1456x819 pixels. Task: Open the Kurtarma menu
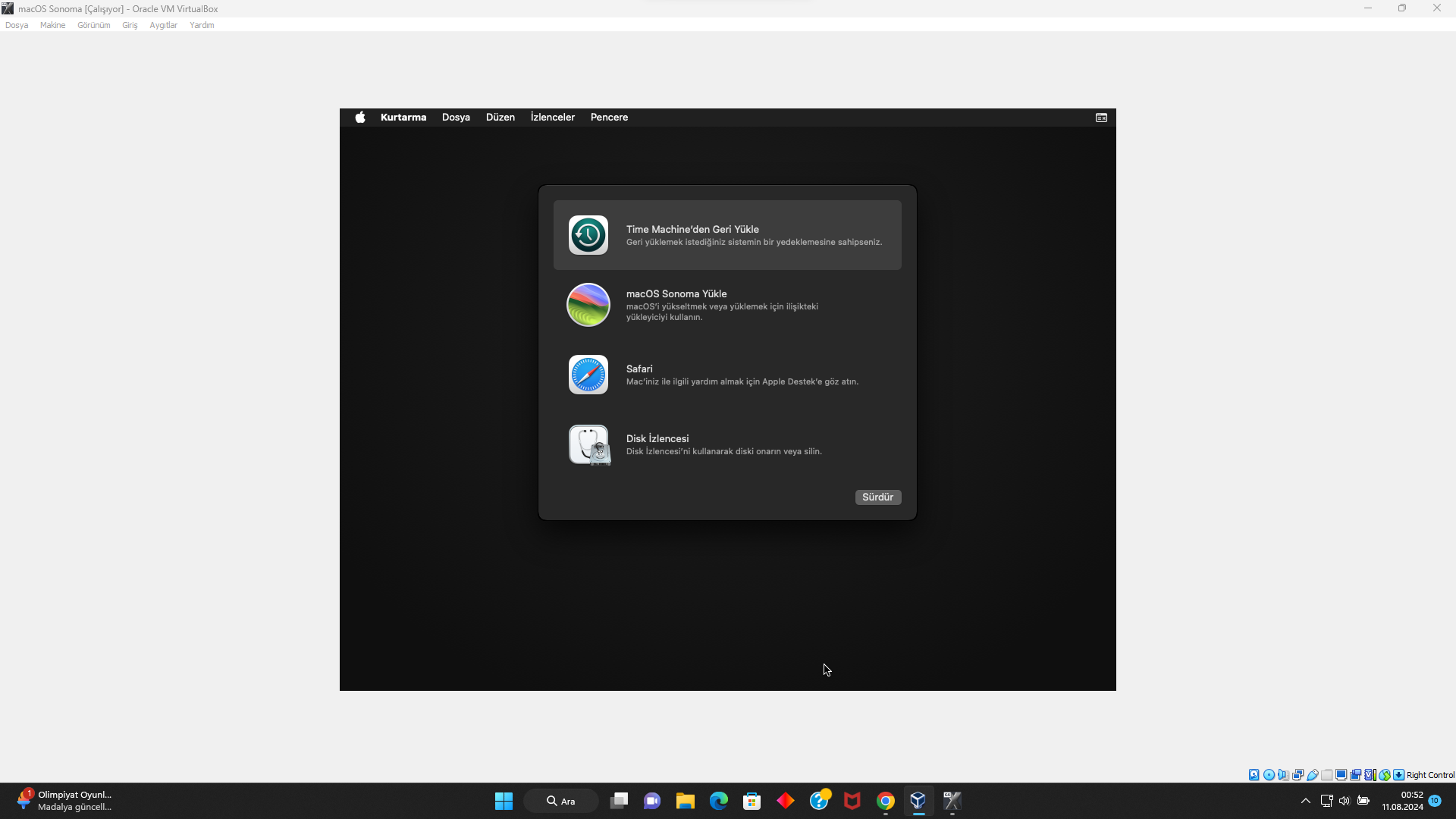403,118
